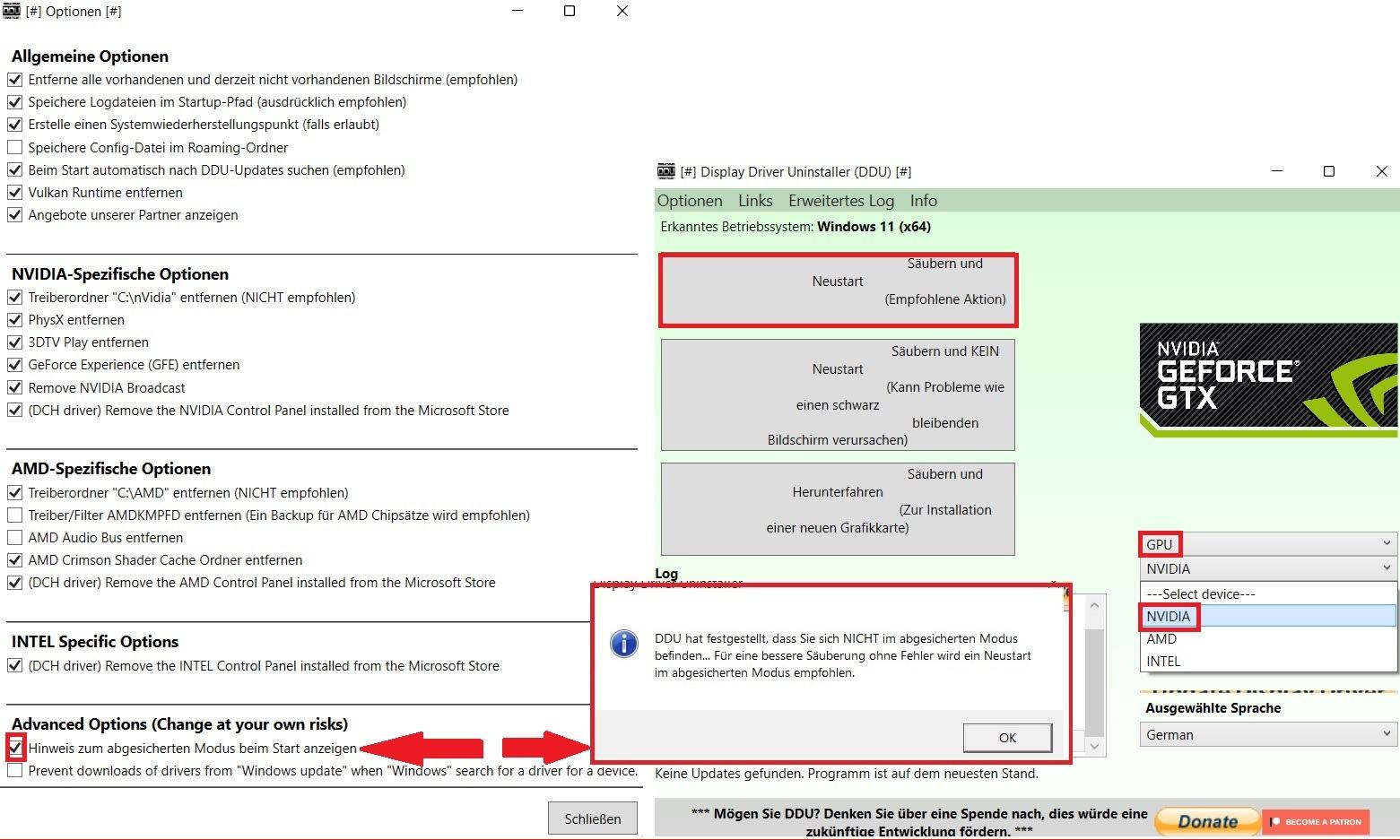Close the Optionen window
1400x840 pixels.
622,12
